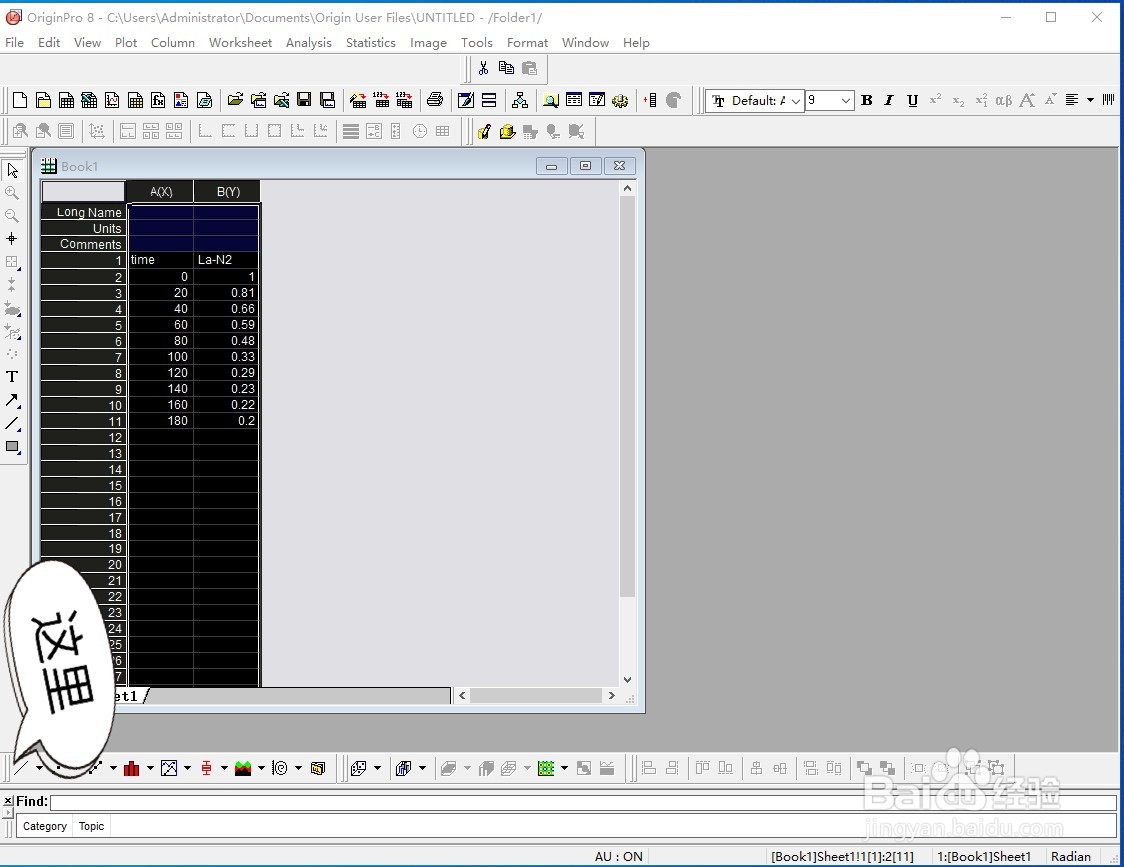Click the Code Builder gear icon

coord(620,100)
